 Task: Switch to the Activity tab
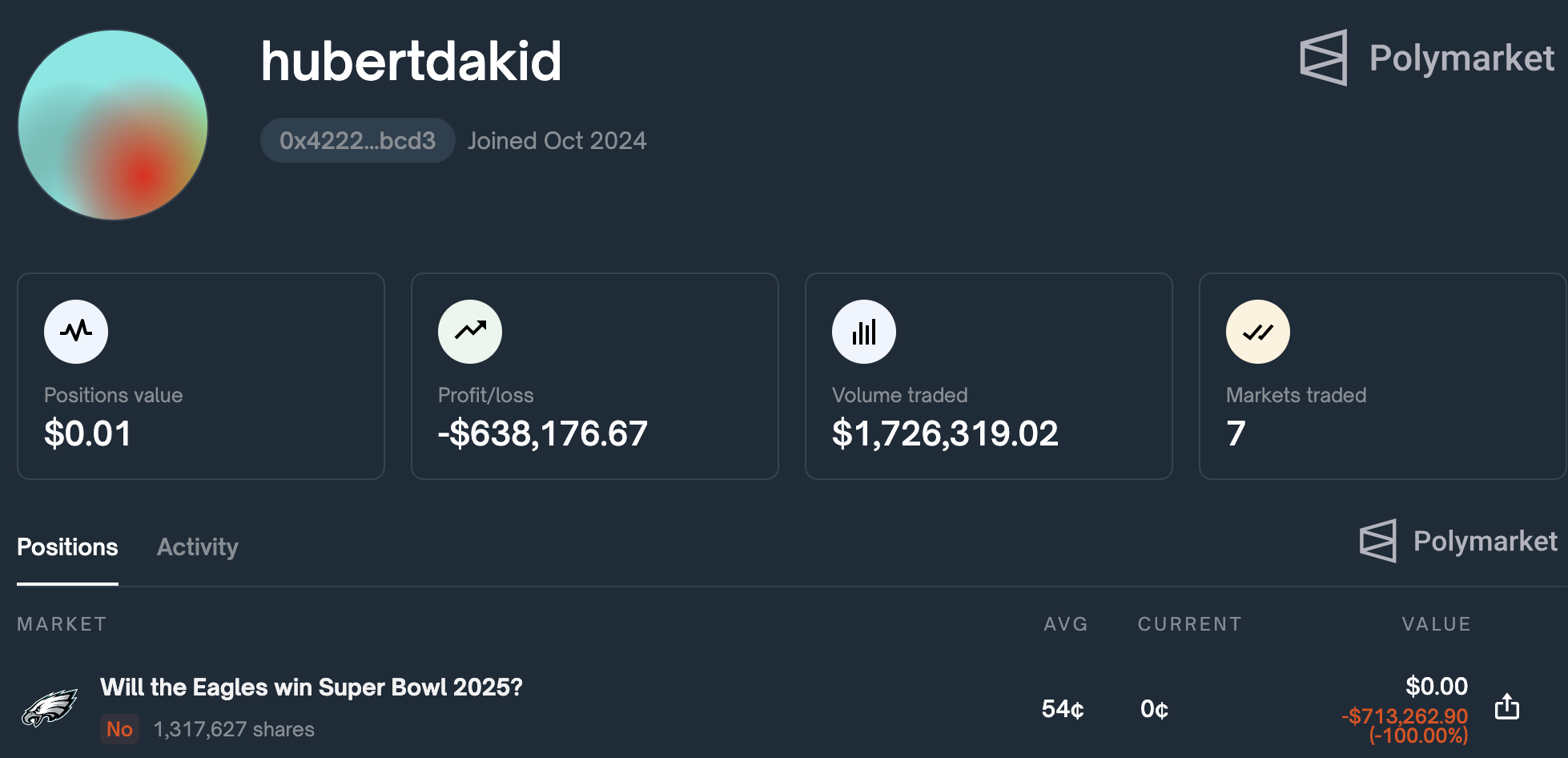(x=197, y=547)
